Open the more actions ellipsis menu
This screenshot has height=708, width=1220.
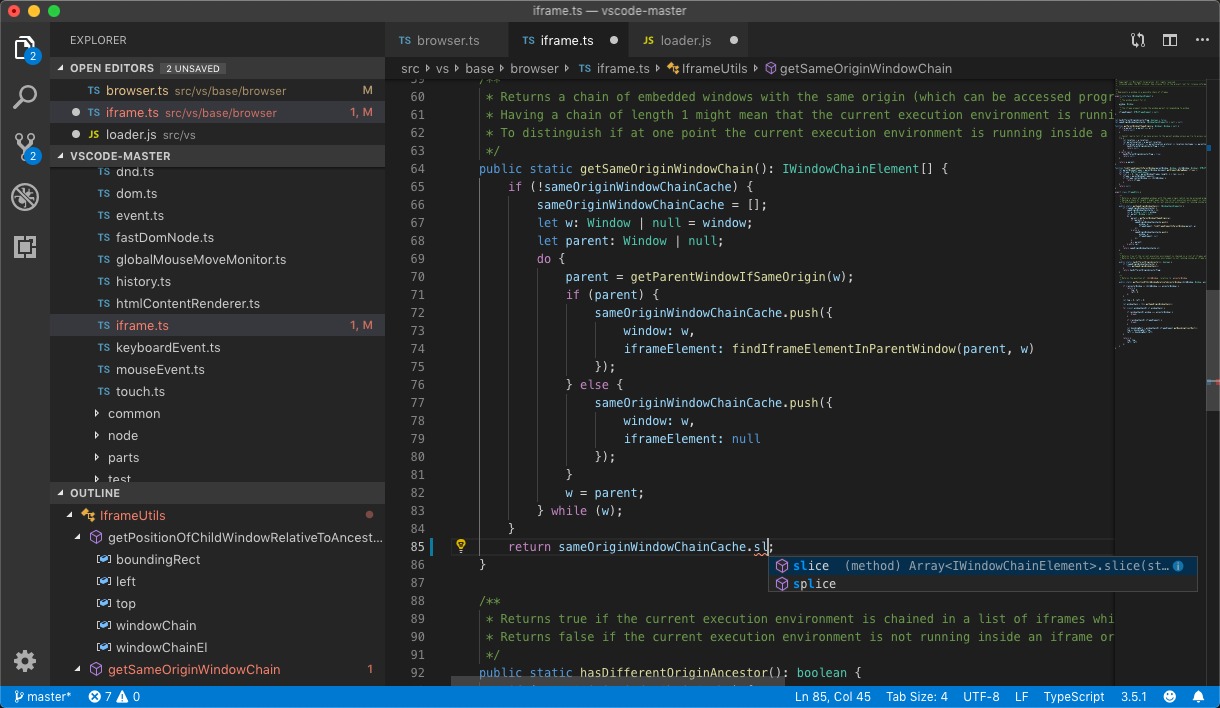click(x=1201, y=39)
